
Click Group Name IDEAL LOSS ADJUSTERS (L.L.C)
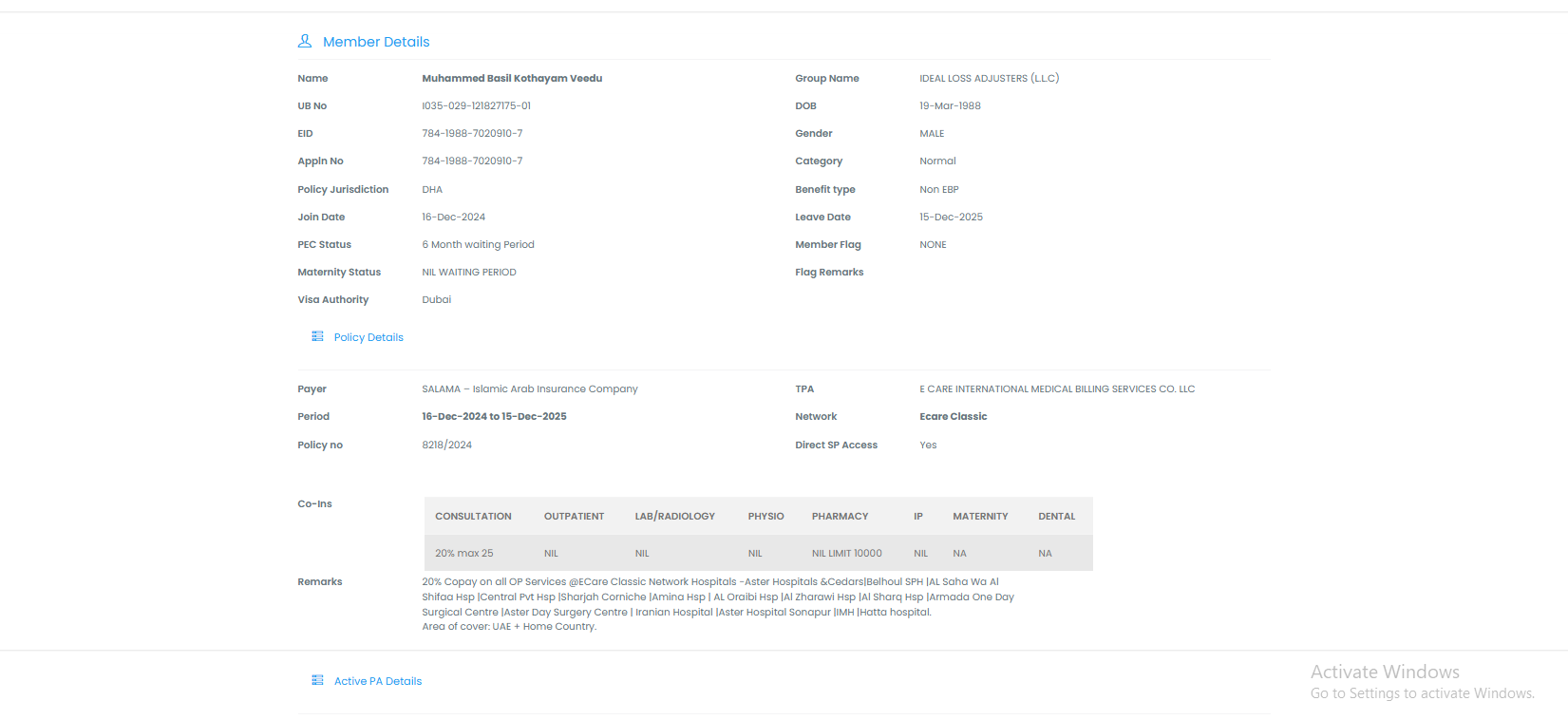click(x=990, y=78)
